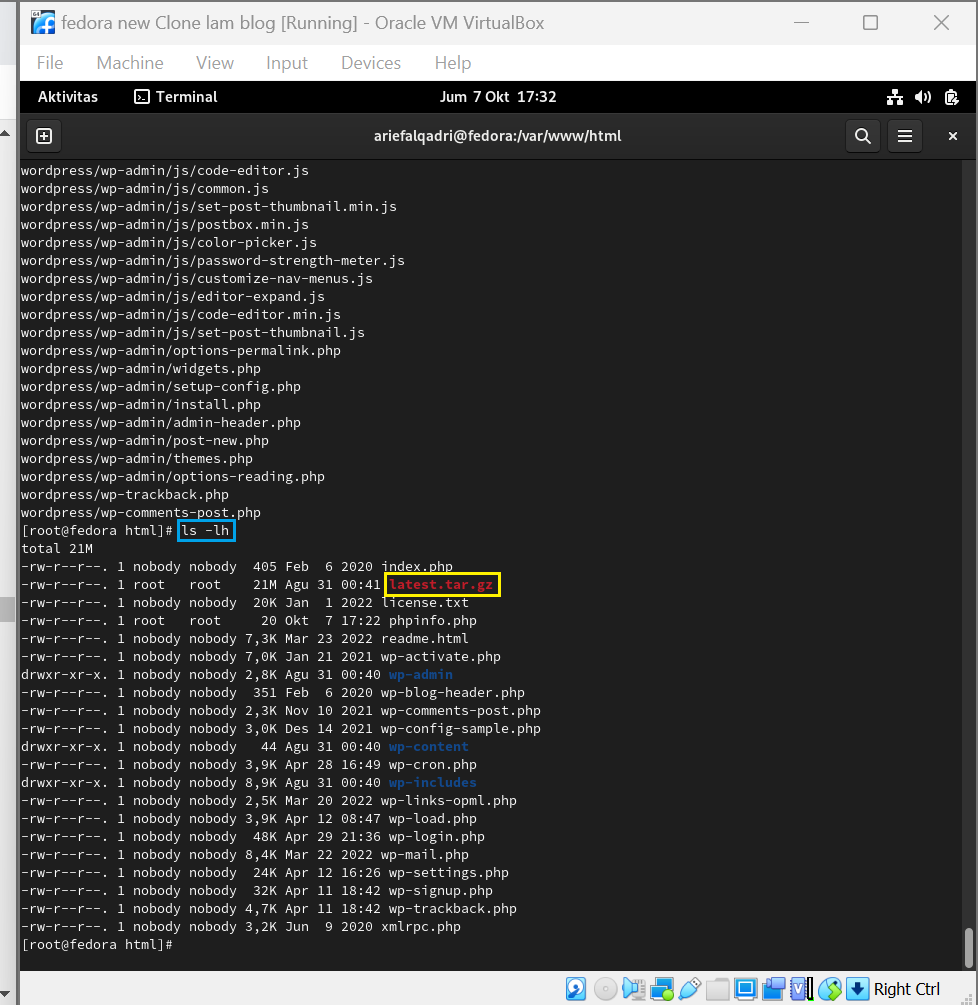The height and width of the screenshot is (1005, 978).
Task: Minimize the VirtualBox window
Action: pyautogui.click(x=801, y=22)
